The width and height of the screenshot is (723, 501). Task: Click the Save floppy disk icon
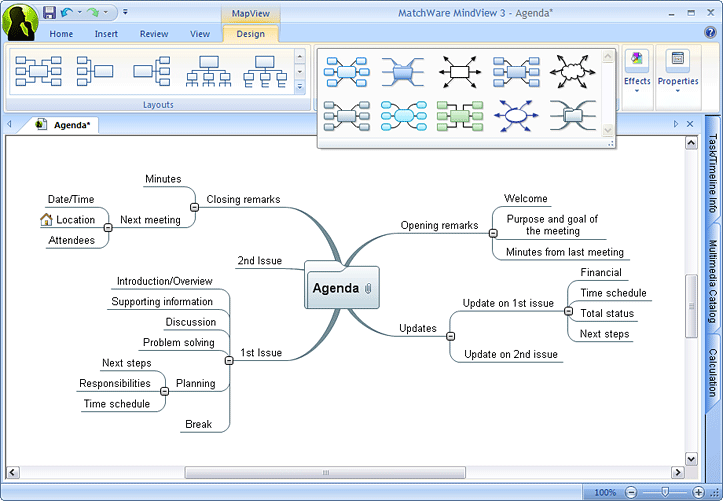click(49, 12)
